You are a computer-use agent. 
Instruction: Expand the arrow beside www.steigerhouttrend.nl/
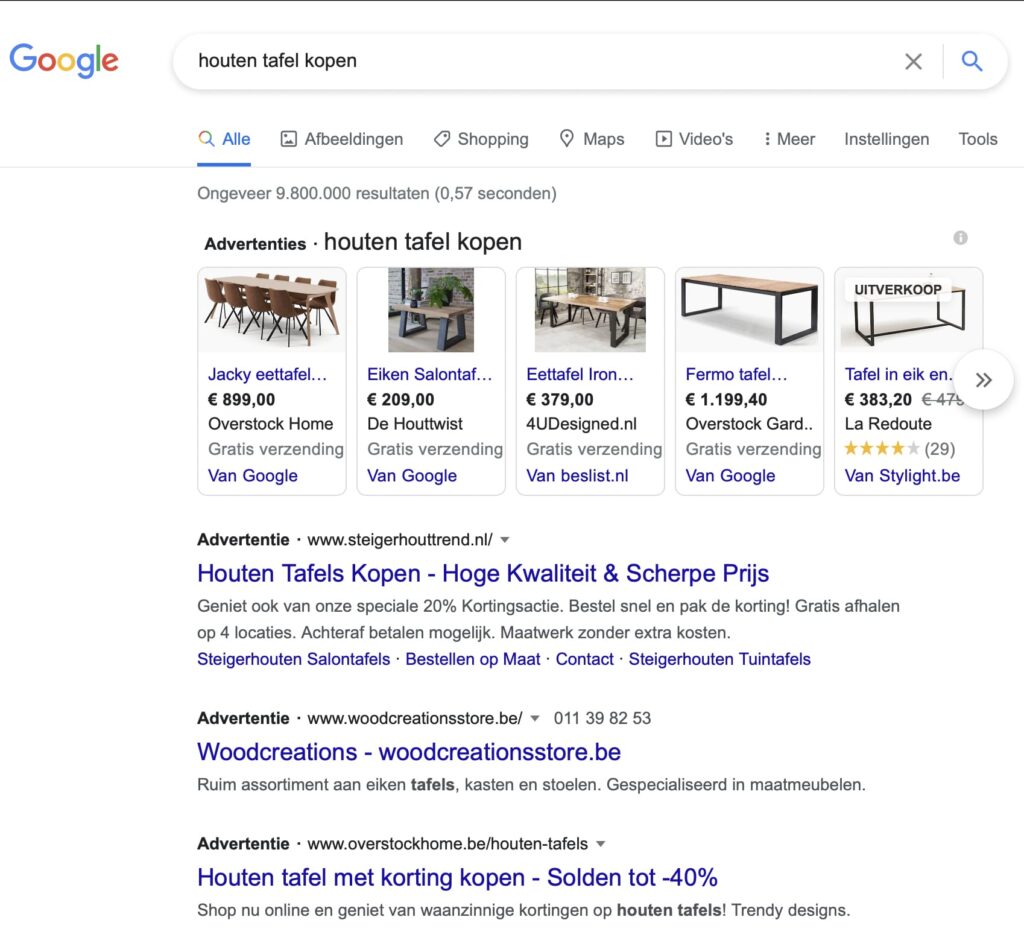(504, 540)
